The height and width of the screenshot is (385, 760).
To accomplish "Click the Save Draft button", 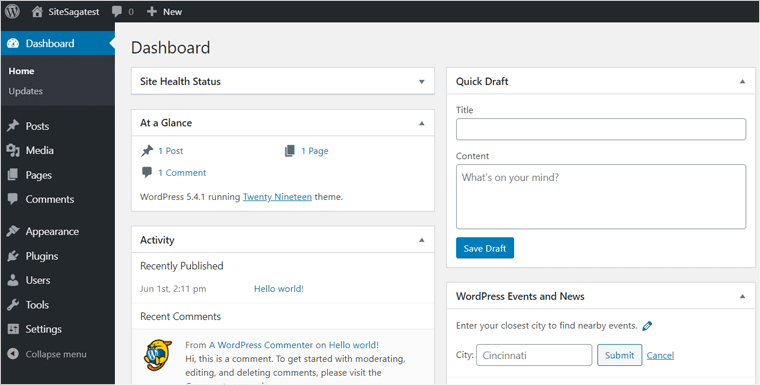I will click(x=485, y=248).
